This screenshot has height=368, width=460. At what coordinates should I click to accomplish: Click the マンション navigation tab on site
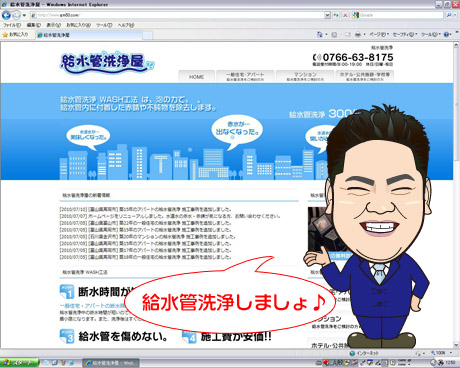[305, 76]
